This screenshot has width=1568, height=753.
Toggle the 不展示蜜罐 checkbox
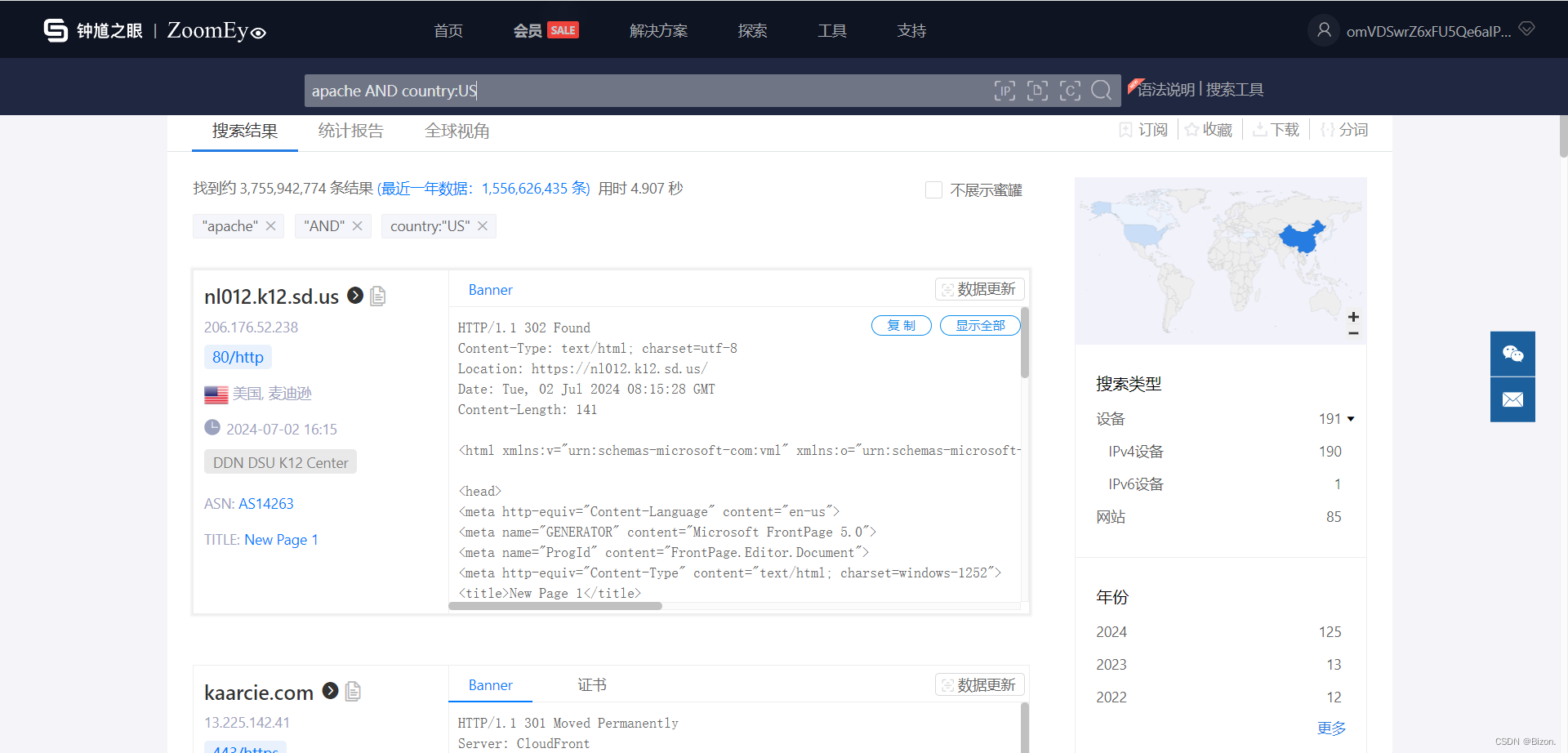pos(933,189)
